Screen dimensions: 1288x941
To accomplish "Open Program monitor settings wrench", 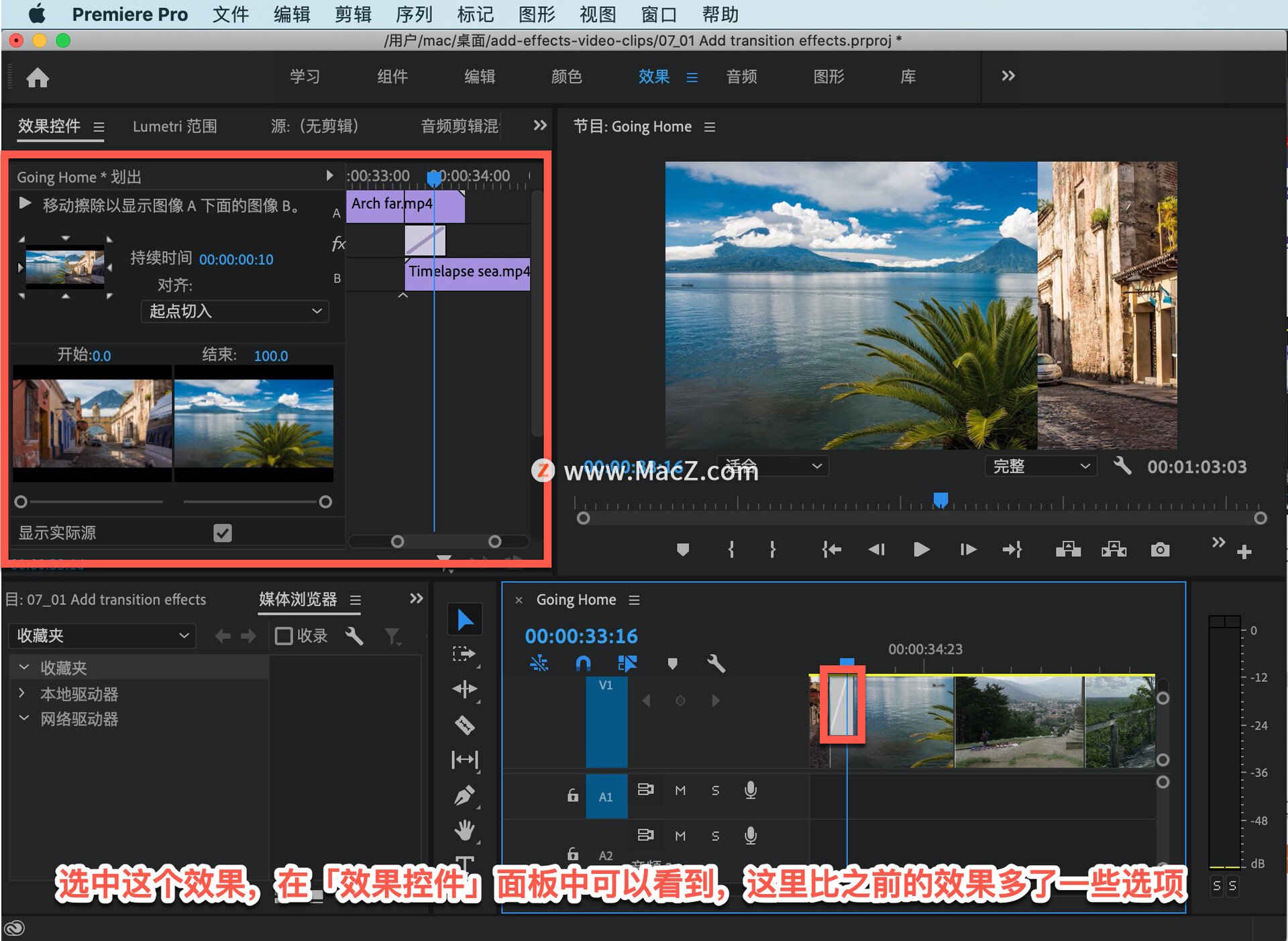I will point(1122,466).
